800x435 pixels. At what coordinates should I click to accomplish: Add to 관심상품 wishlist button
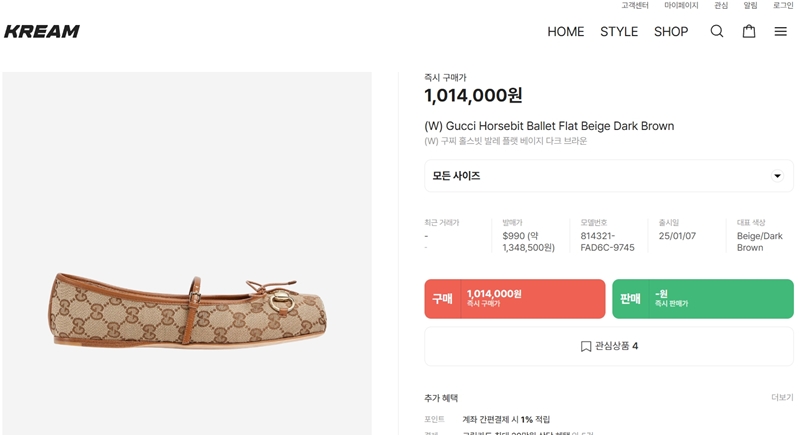tap(608, 346)
